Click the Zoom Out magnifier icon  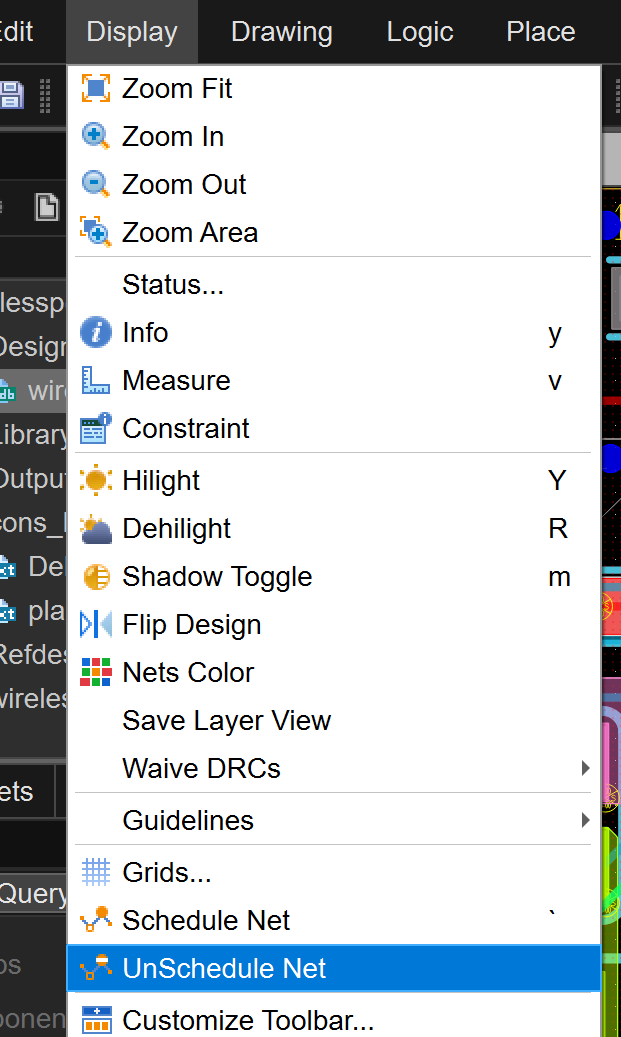tap(96, 184)
